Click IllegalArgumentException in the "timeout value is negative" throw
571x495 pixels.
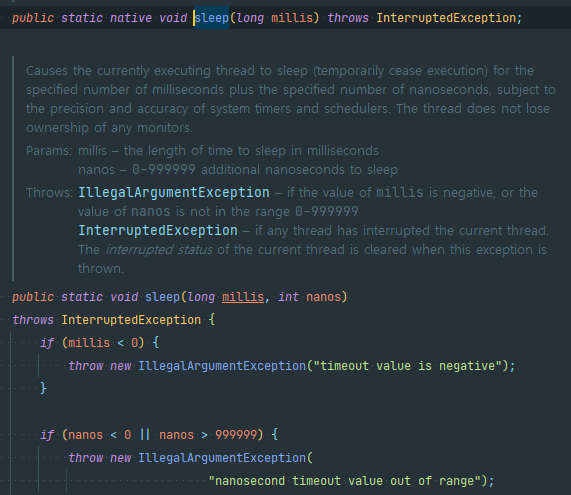point(222,366)
